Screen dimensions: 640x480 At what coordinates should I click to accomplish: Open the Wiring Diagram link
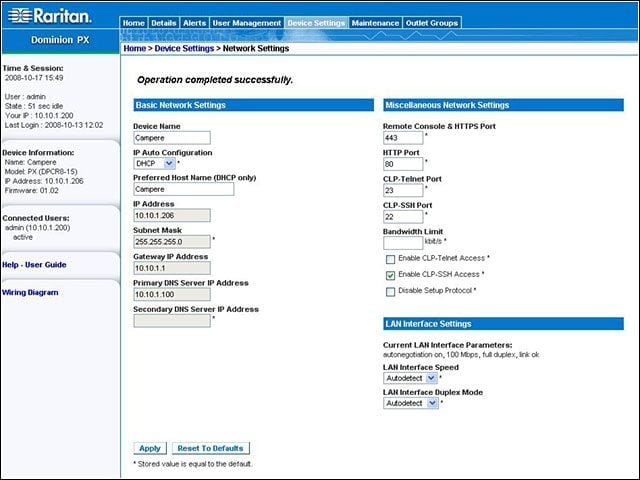pos(30,292)
